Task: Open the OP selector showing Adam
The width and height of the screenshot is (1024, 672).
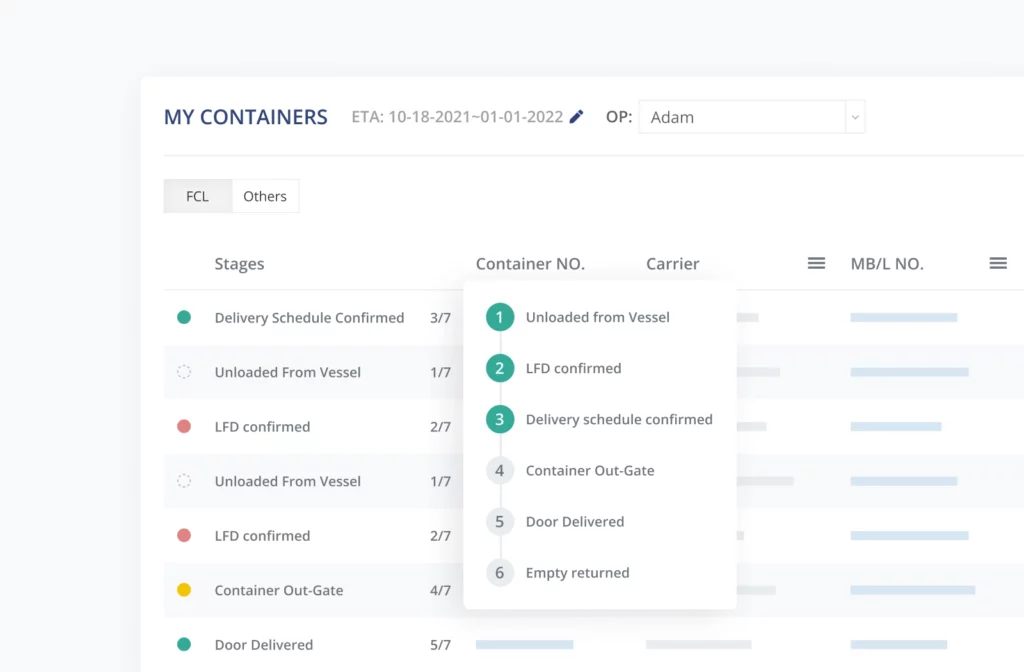Action: pyautogui.click(x=742, y=117)
